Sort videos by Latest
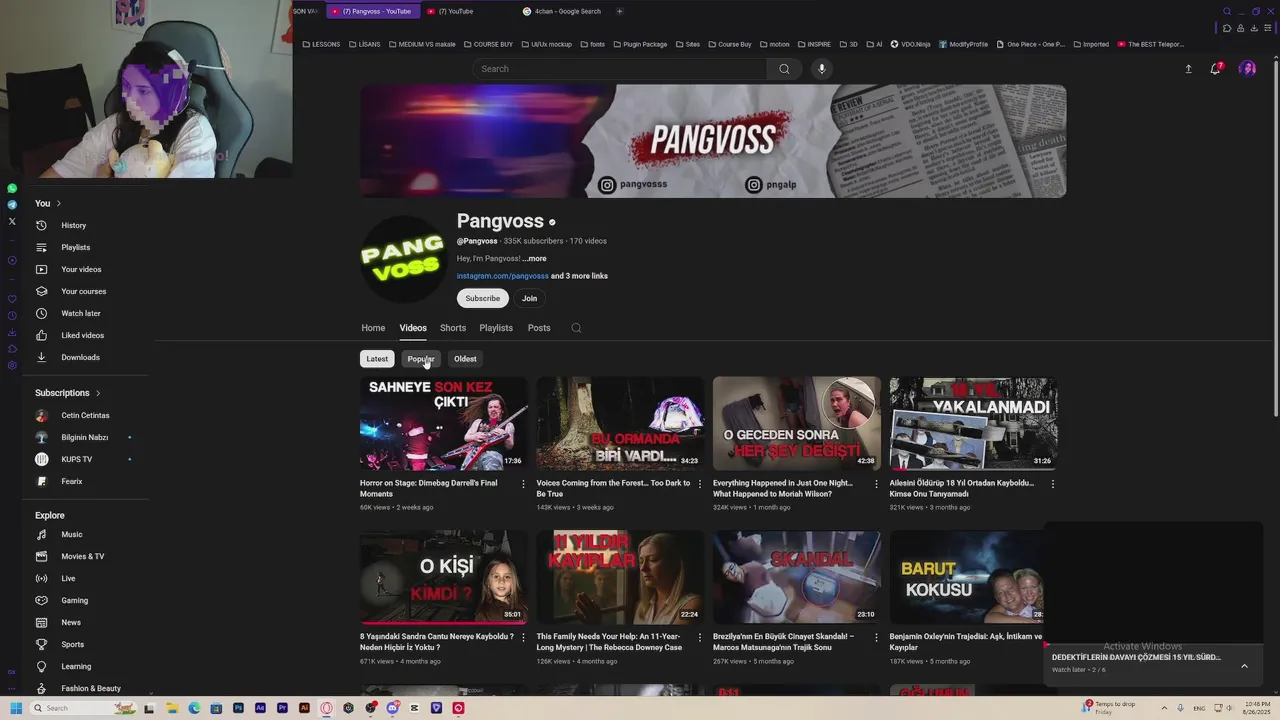 [377, 359]
